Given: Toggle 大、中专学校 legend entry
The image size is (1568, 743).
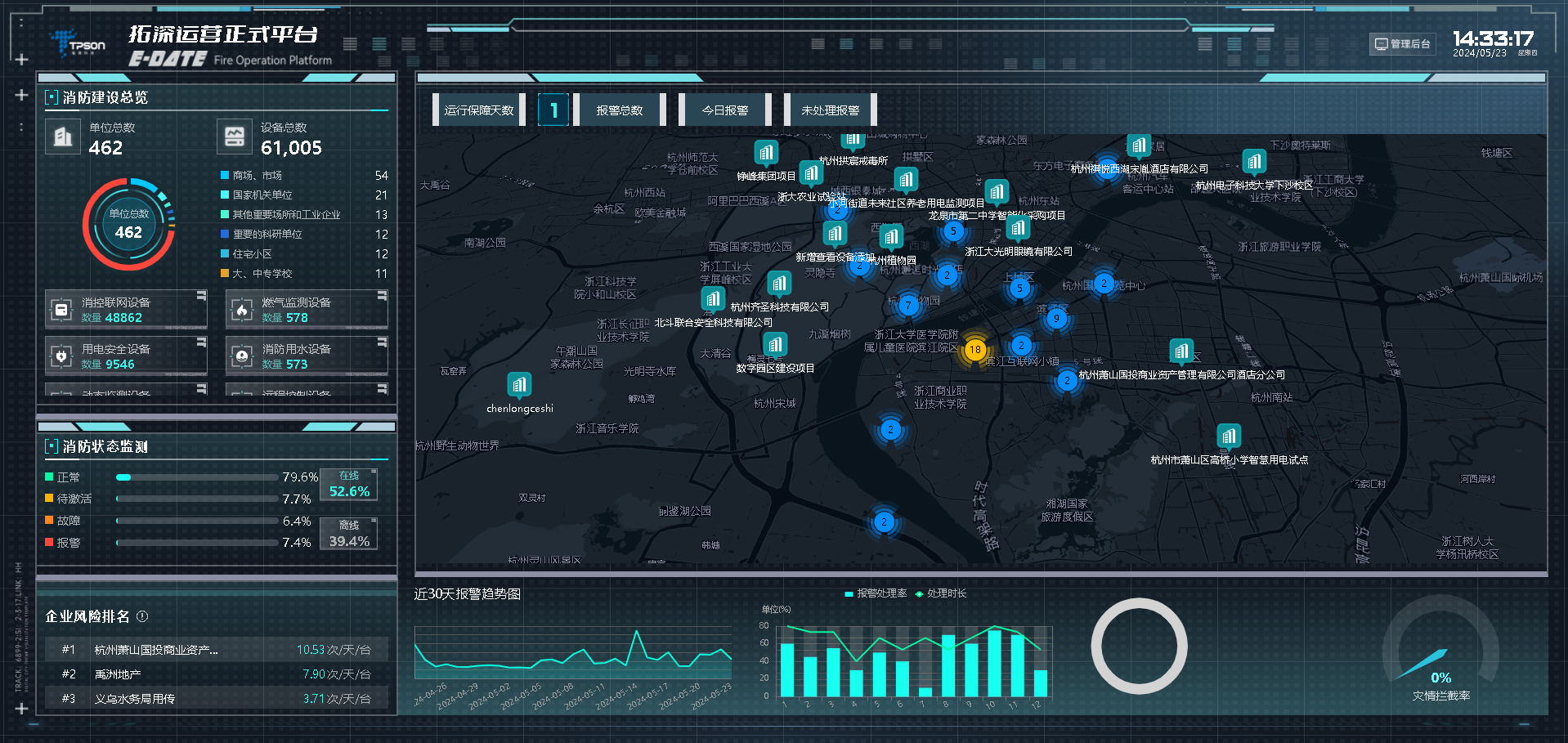Looking at the screenshot, I should tap(257, 274).
